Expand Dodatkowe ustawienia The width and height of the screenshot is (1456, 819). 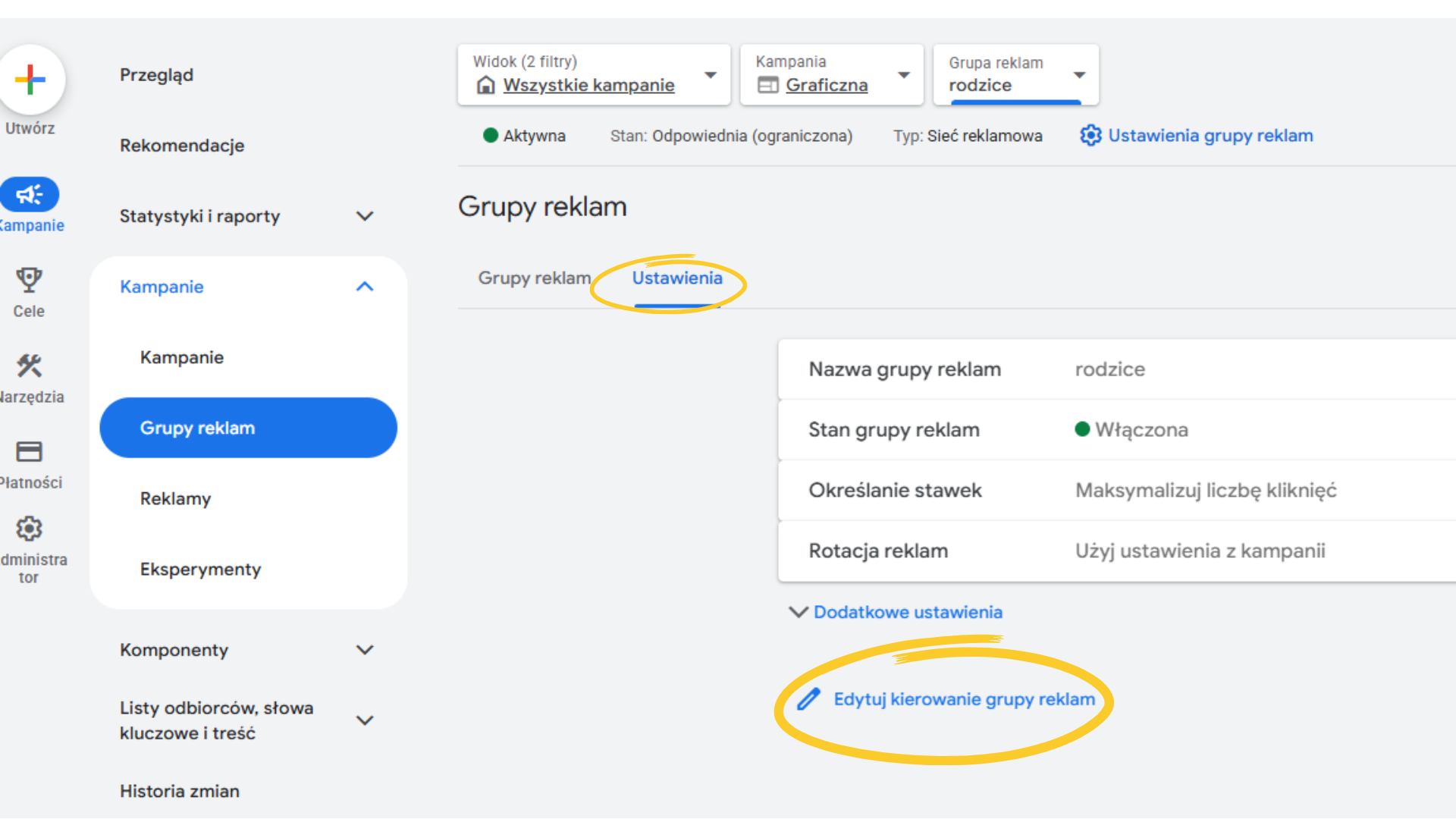(x=907, y=612)
